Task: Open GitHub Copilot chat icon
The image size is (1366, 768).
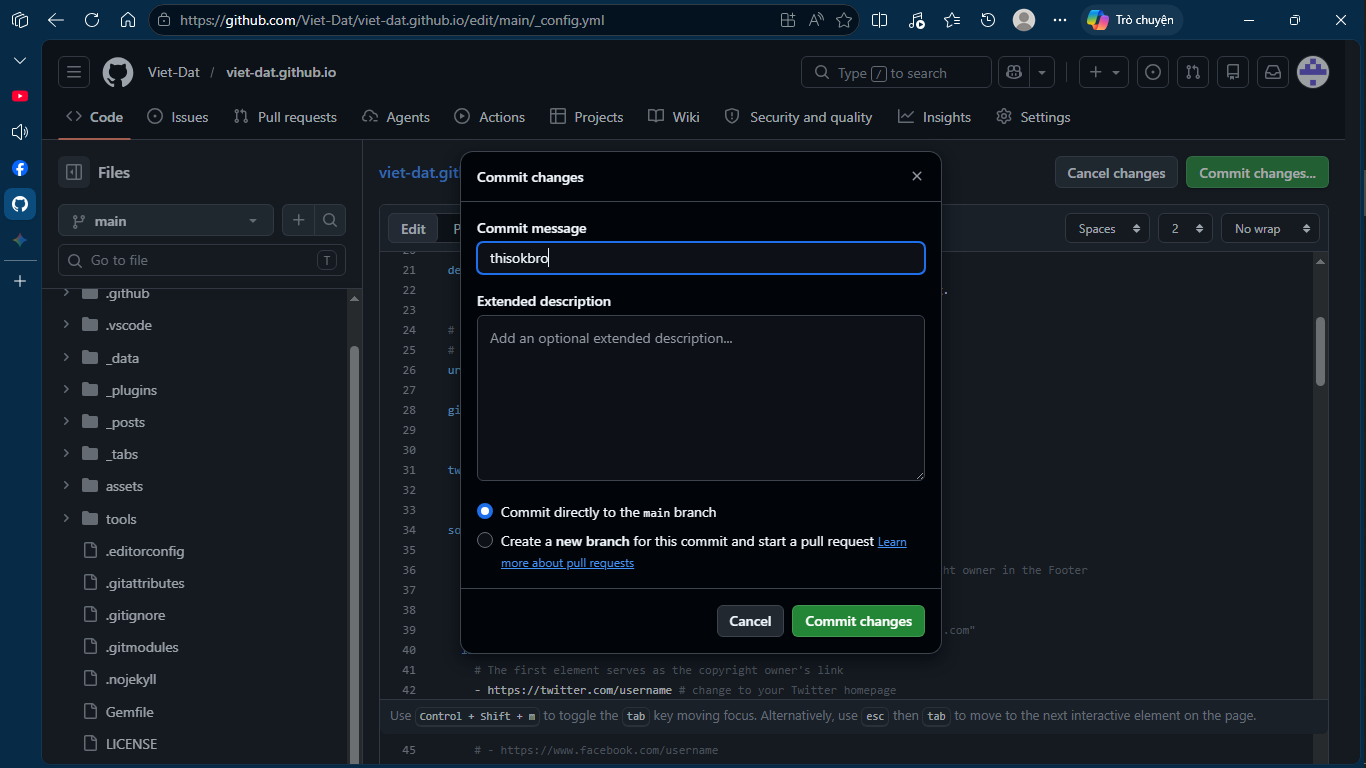Action: 1014,72
